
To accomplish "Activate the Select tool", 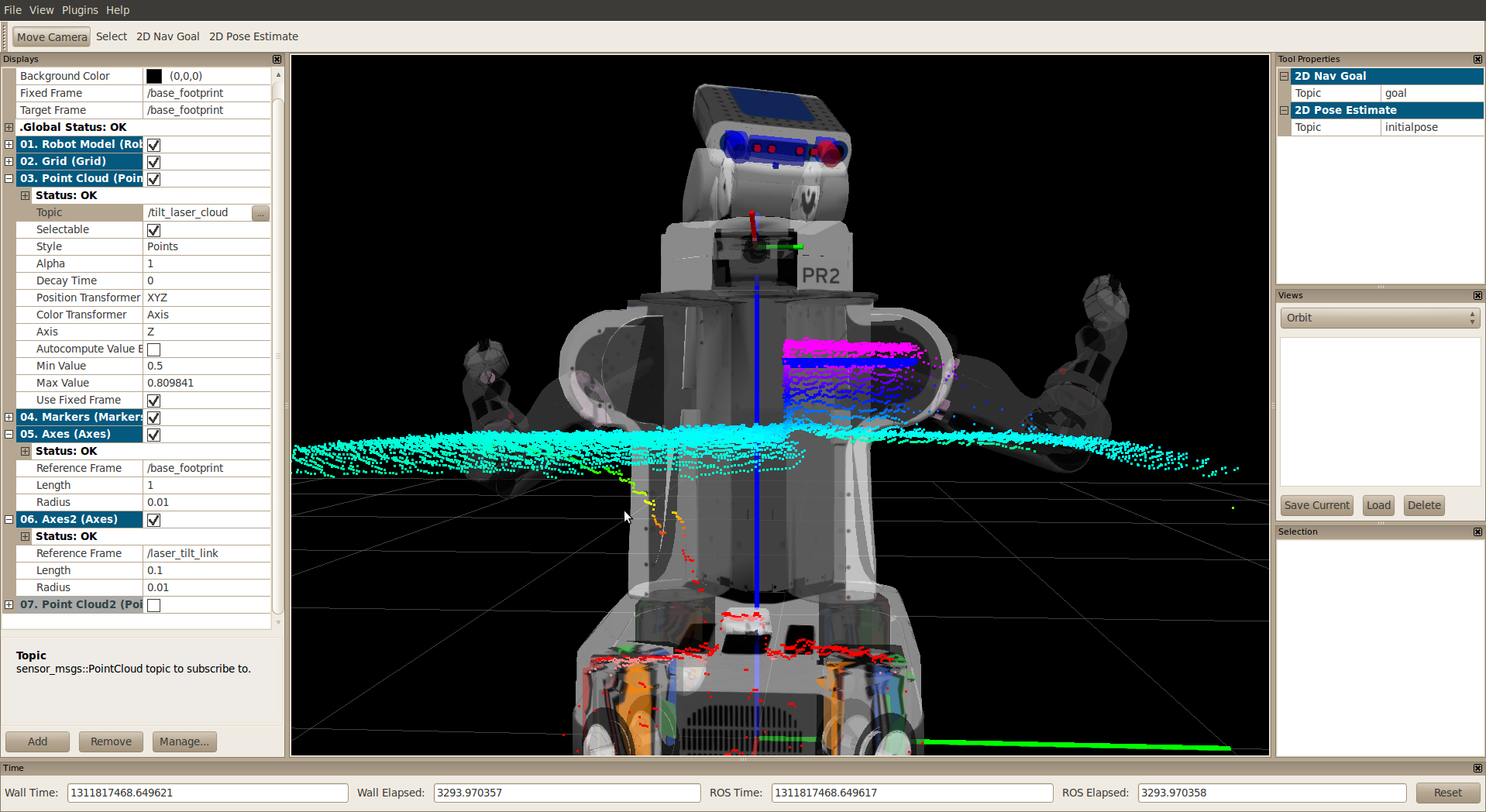I will [x=112, y=36].
